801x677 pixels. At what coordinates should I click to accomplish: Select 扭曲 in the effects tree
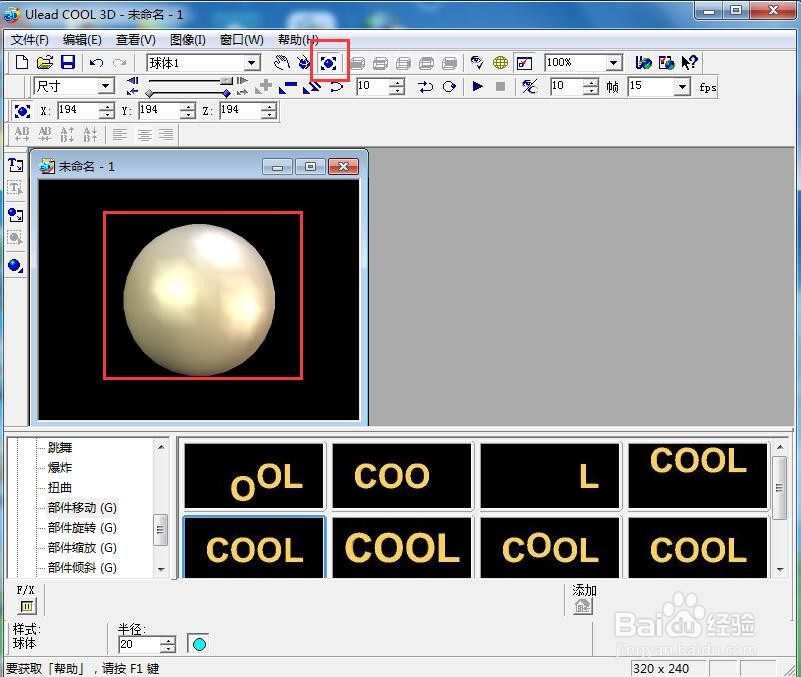[60, 487]
